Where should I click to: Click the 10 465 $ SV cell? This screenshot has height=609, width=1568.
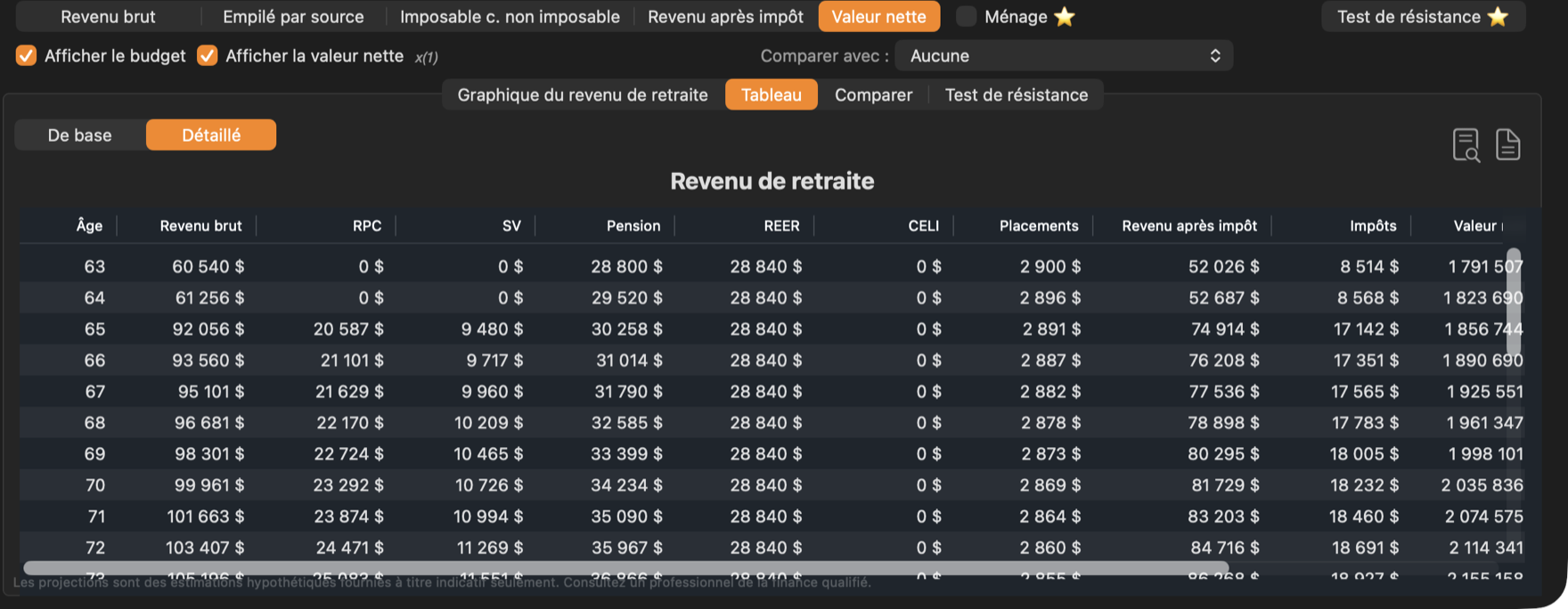pyautogui.click(x=488, y=453)
